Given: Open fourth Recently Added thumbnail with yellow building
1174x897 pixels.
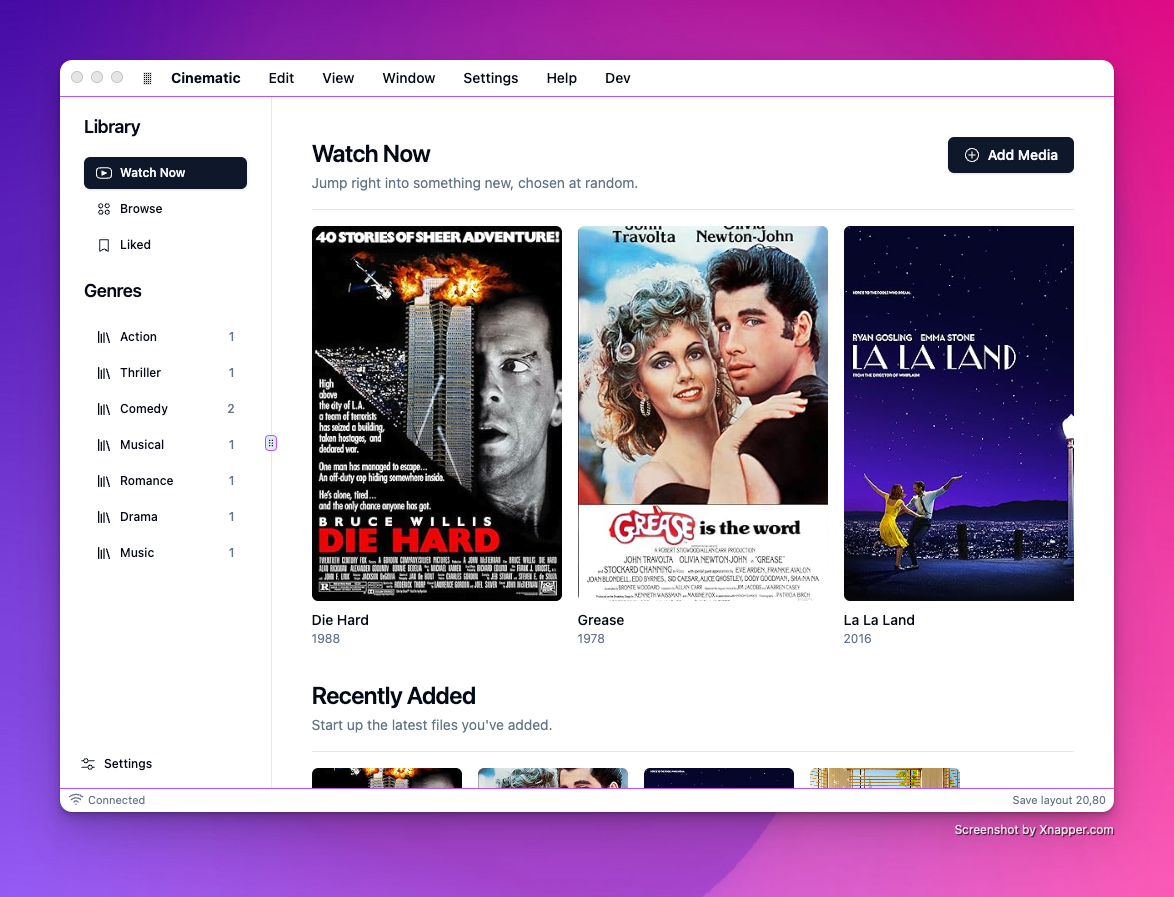Looking at the screenshot, I should [884, 778].
